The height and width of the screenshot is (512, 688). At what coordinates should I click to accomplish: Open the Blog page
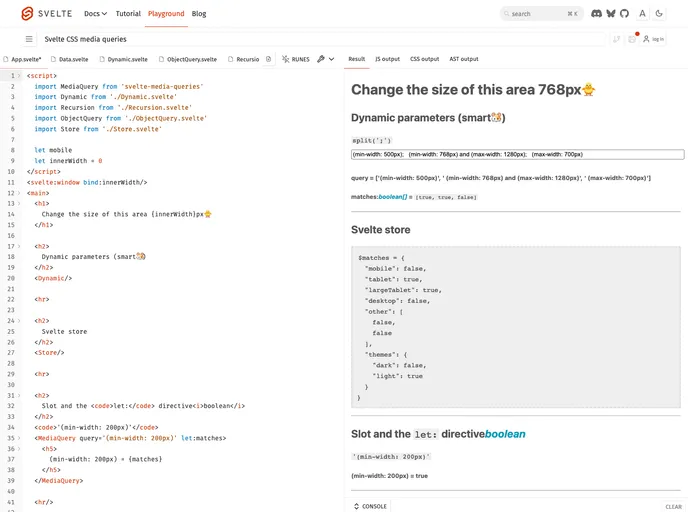pos(199,14)
